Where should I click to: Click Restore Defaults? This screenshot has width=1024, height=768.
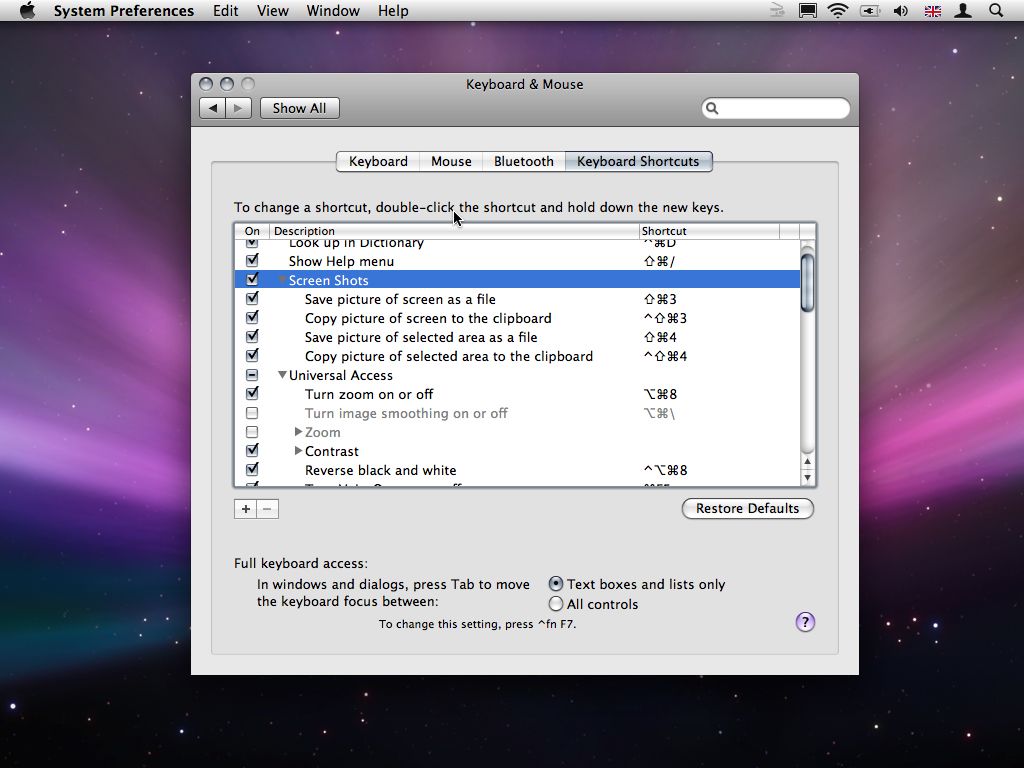[x=748, y=508]
